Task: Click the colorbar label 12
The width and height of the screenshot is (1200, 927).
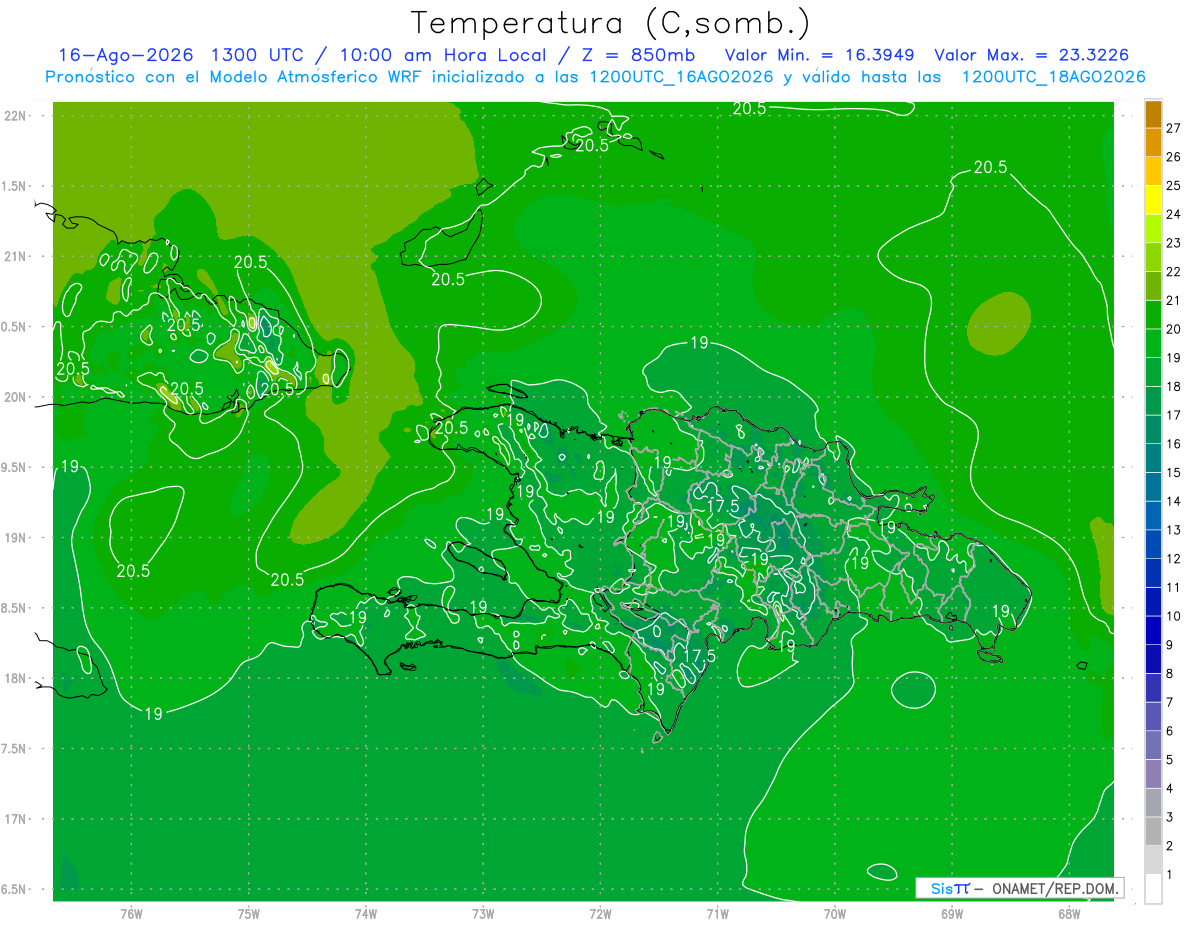Action: [x=1174, y=559]
